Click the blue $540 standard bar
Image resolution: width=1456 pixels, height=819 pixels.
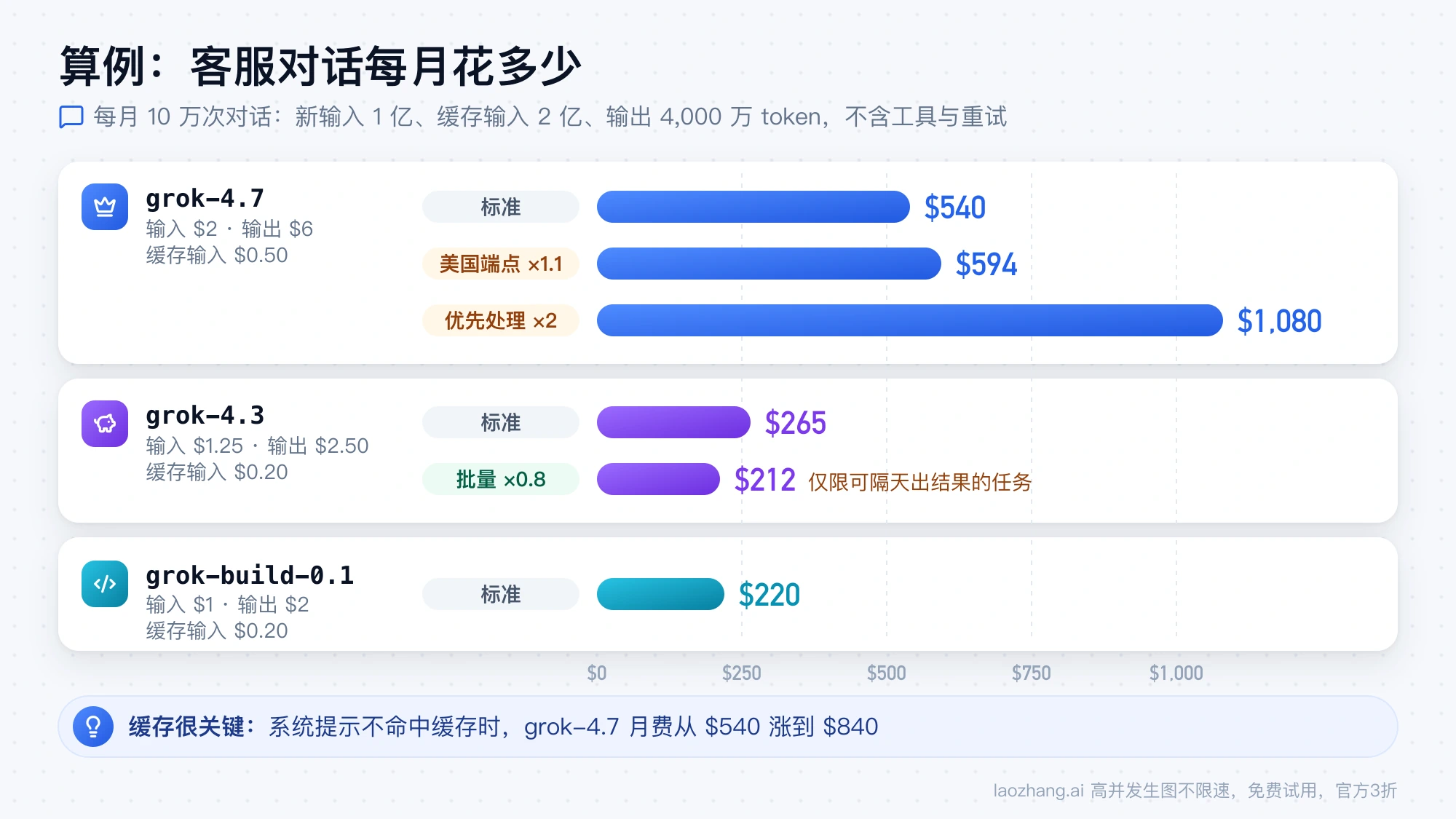pos(753,207)
